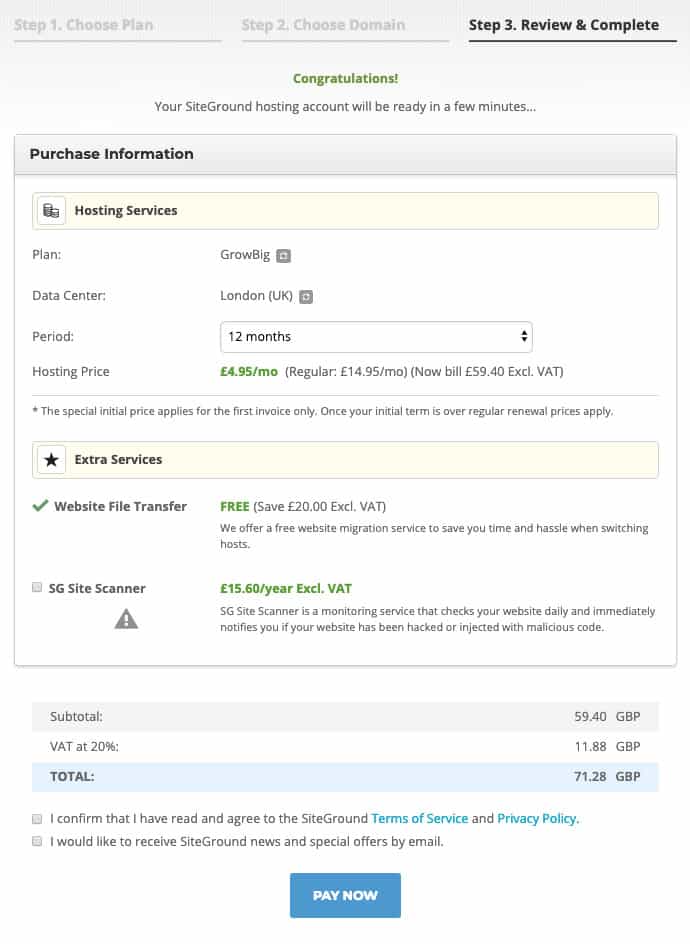Click the Extra Services section header
This screenshot has width=690, height=944.
(345, 460)
